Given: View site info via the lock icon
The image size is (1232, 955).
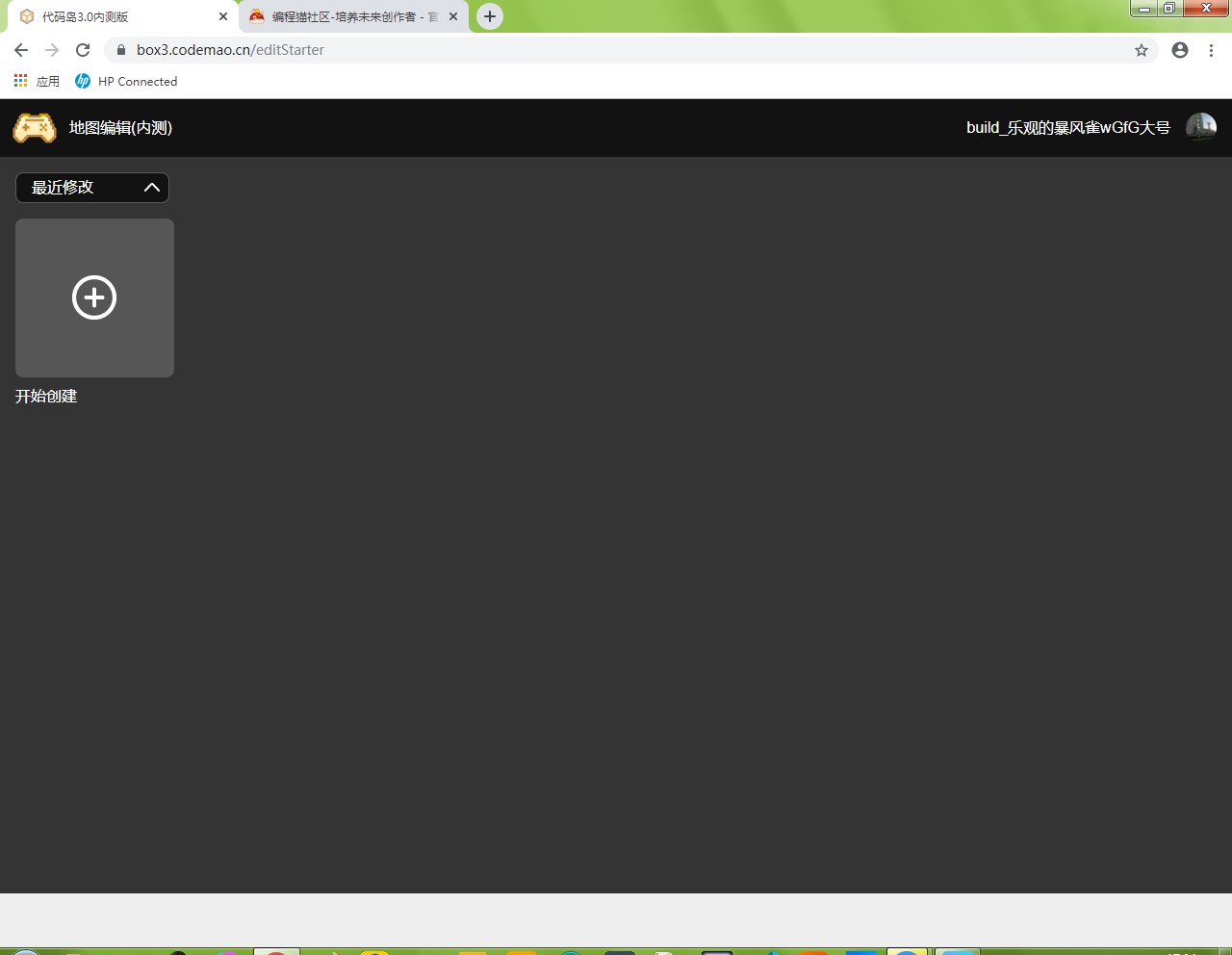Looking at the screenshot, I should pyautogui.click(x=121, y=50).
